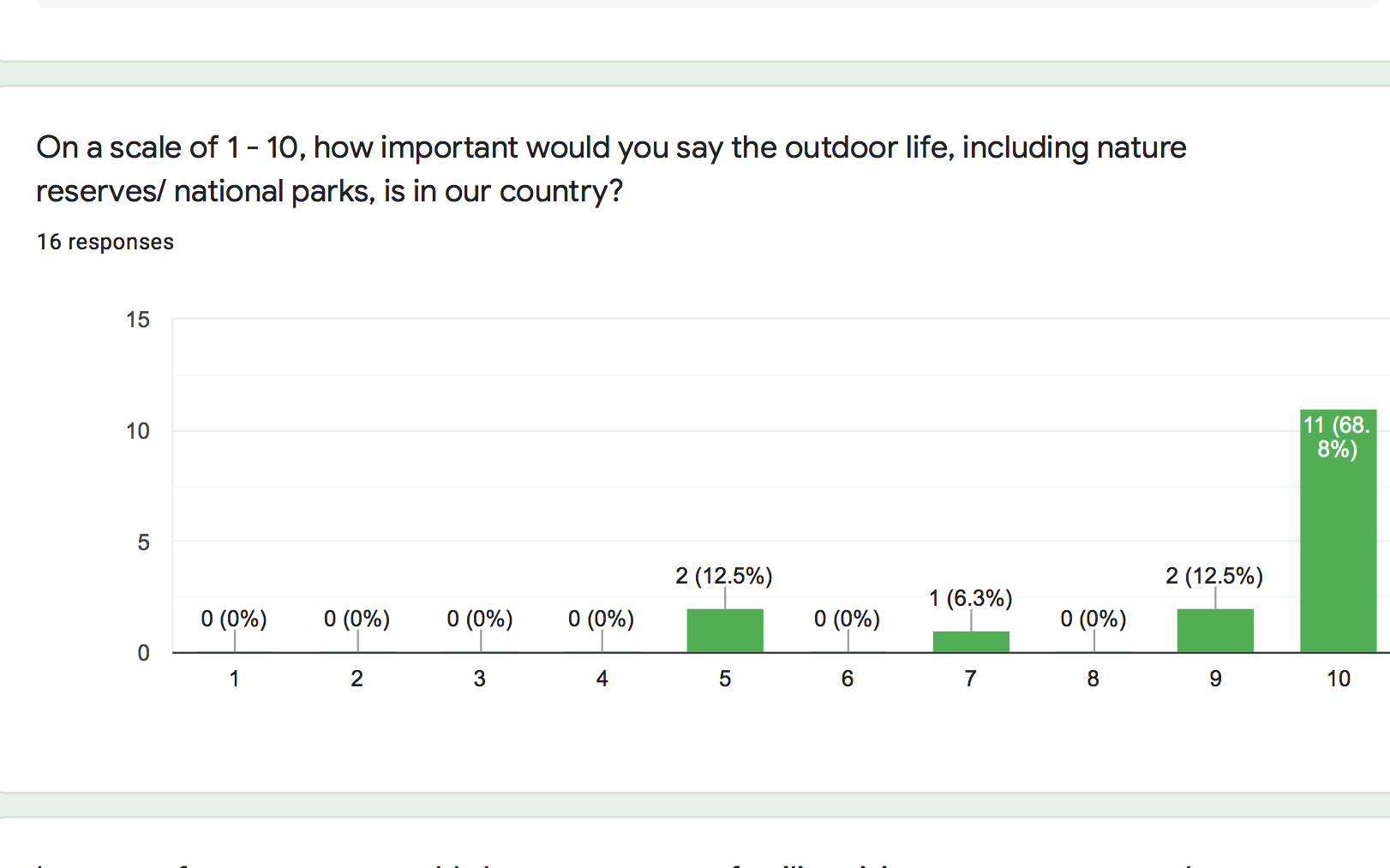Click the '0 (0%)' label above rating 3
This screenshot has width=1390, height=868.
(480, 619)
